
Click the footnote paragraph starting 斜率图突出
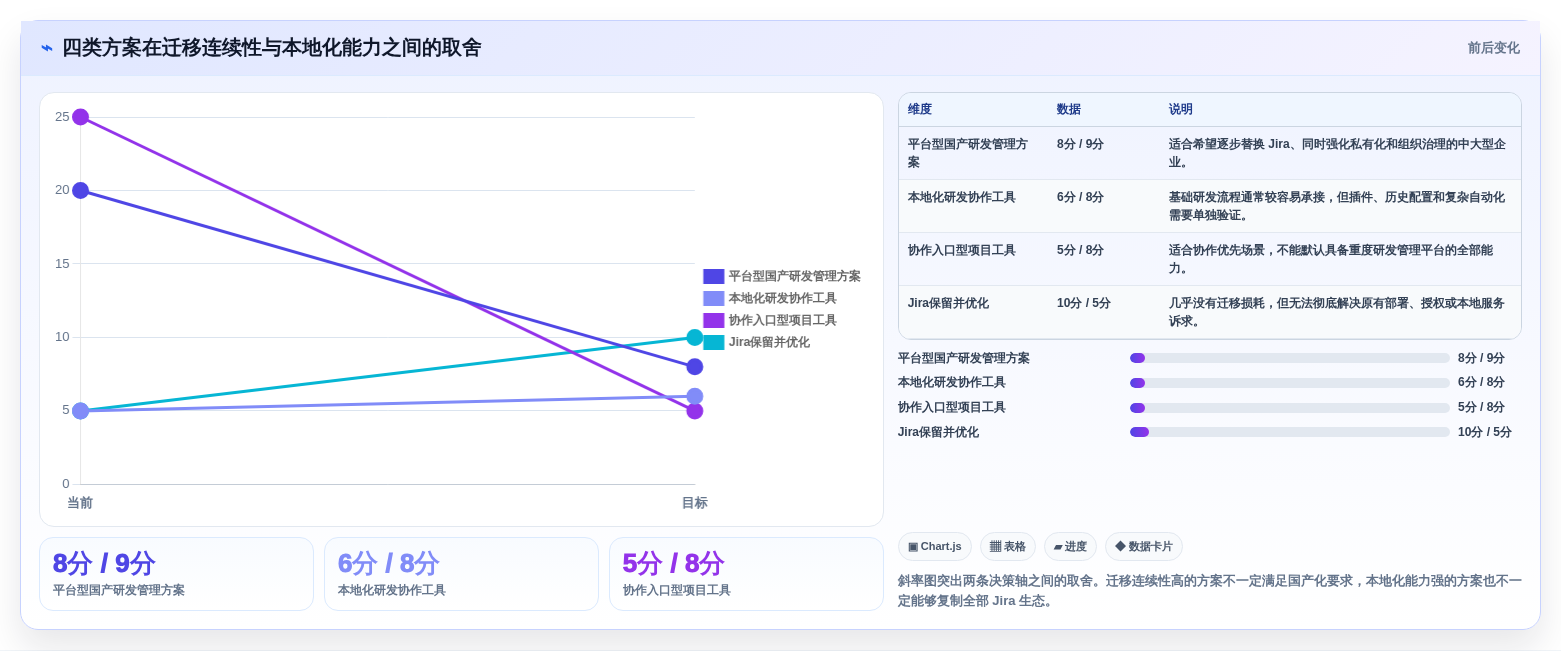coord(1210,591)
